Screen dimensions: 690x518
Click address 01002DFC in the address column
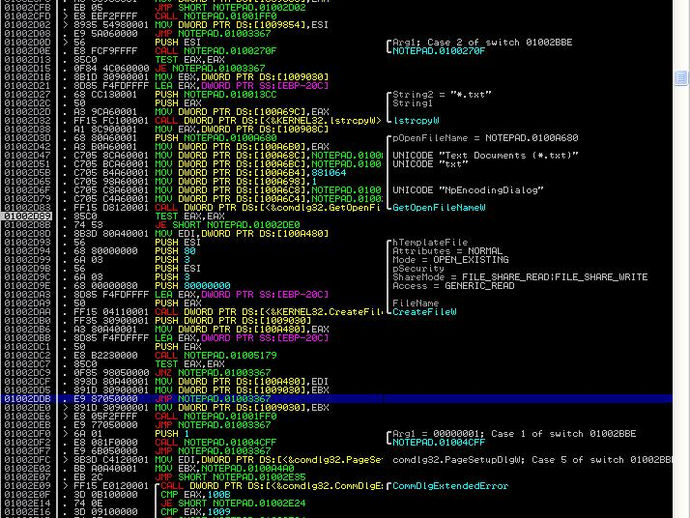[x=27, y=460]
